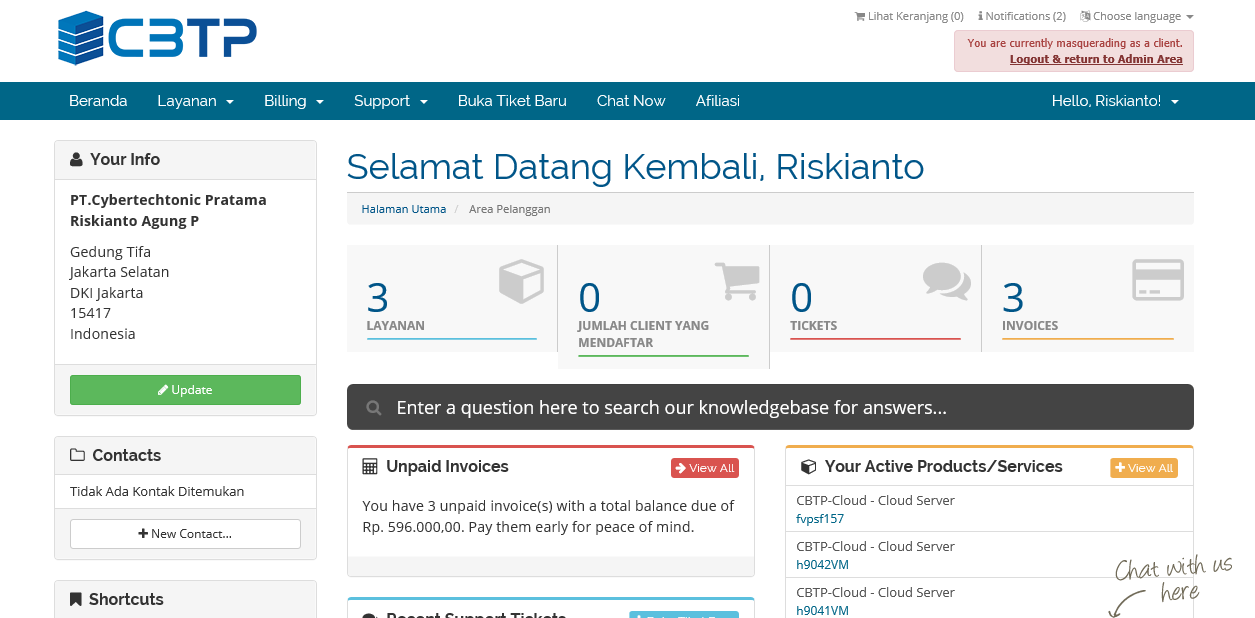Viewport: 1255px width, 618px height.
Task: Click the Shortcuts flag icon
Action: pos(75,598)
